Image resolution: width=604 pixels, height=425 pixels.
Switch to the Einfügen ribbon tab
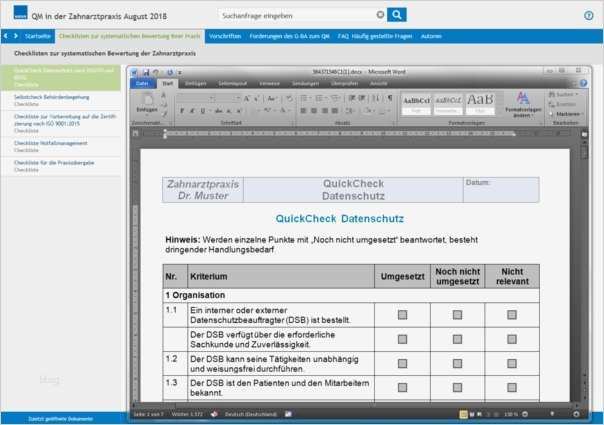click(x=195, y=83)
